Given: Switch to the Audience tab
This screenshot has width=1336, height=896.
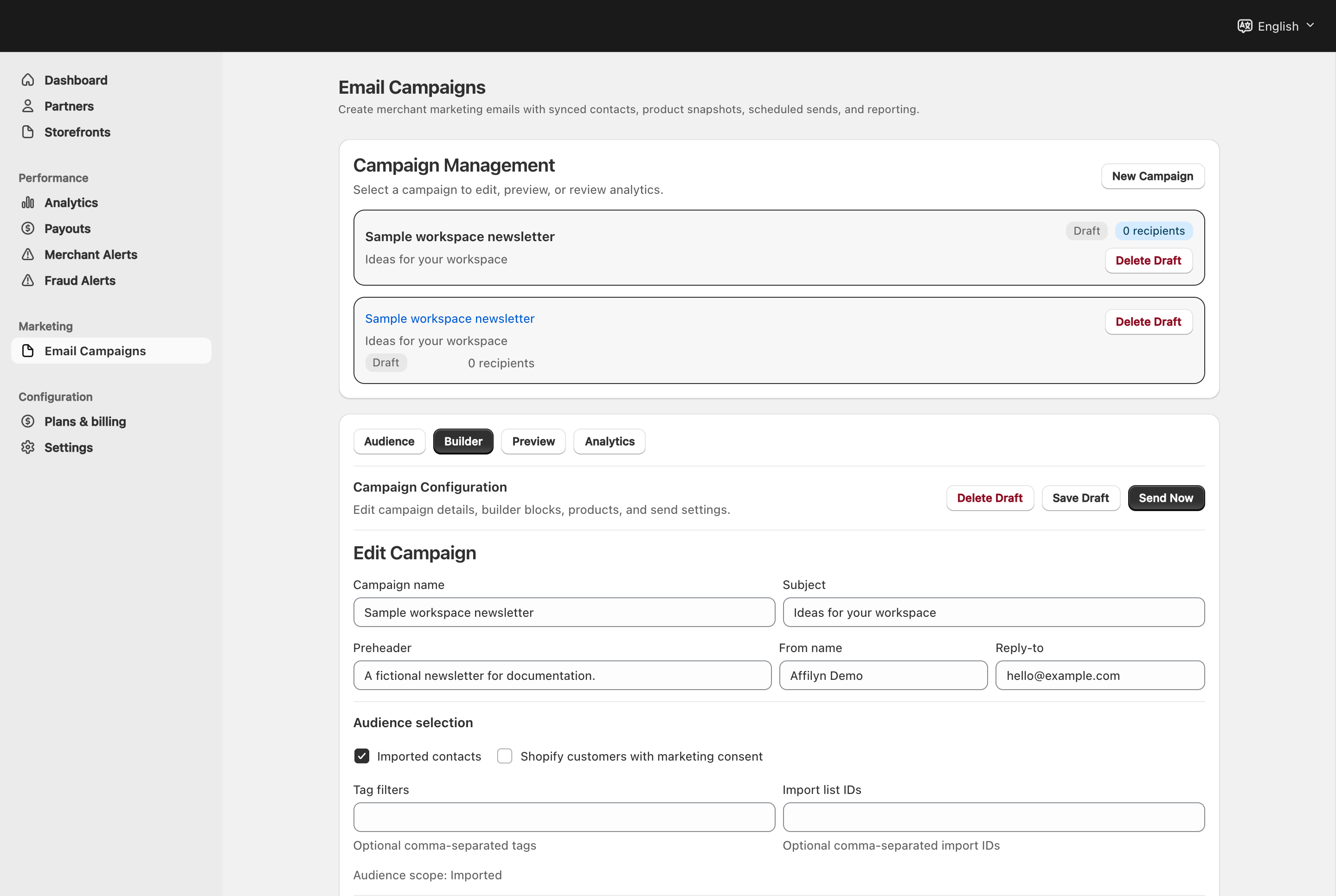Looking at the screenshot, I should tap(389, 441).
